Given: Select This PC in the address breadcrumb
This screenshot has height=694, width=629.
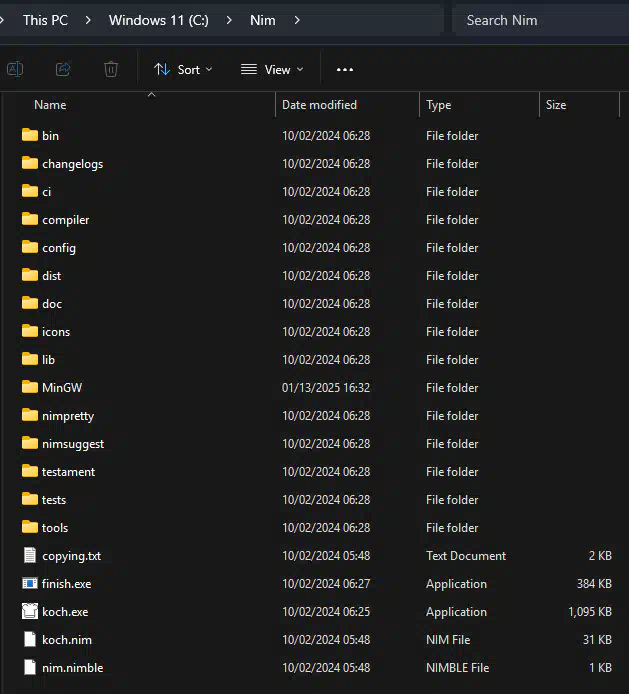Looking at the screenshot, I should [45, 20].
